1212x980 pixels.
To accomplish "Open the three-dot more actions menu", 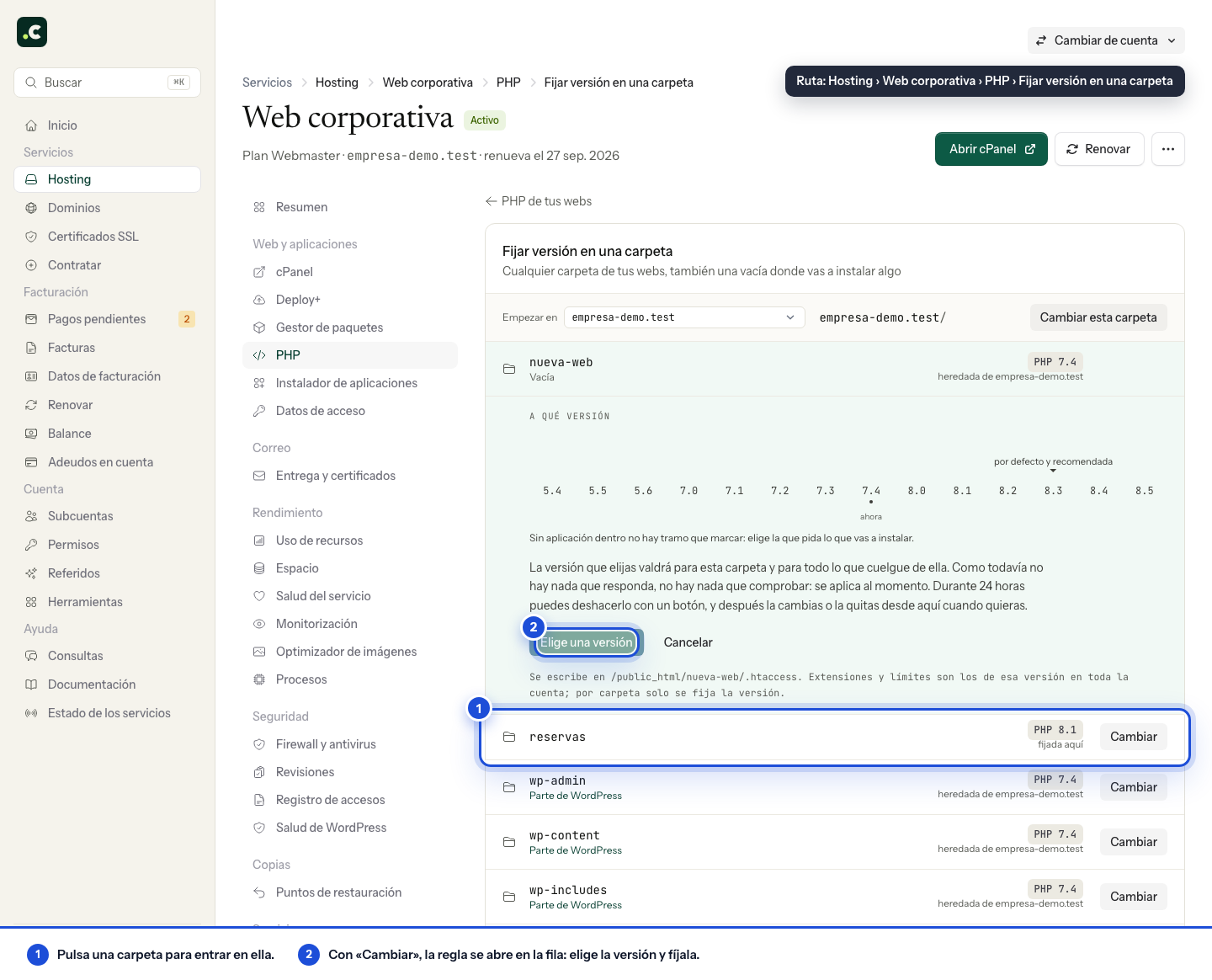I will click(1168, 149).
